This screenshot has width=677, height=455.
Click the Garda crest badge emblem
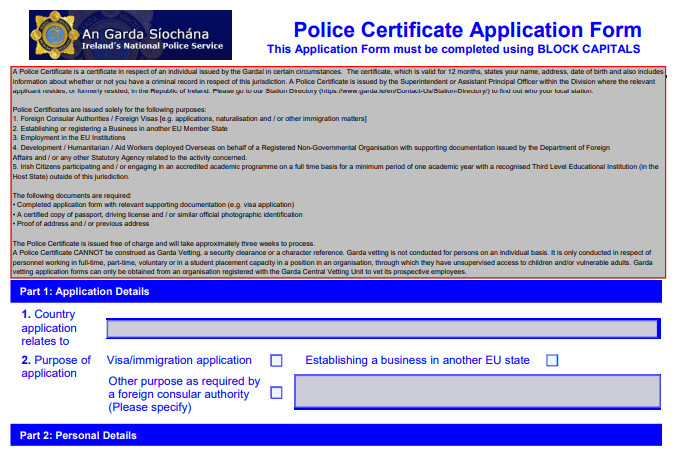point(53,35)
